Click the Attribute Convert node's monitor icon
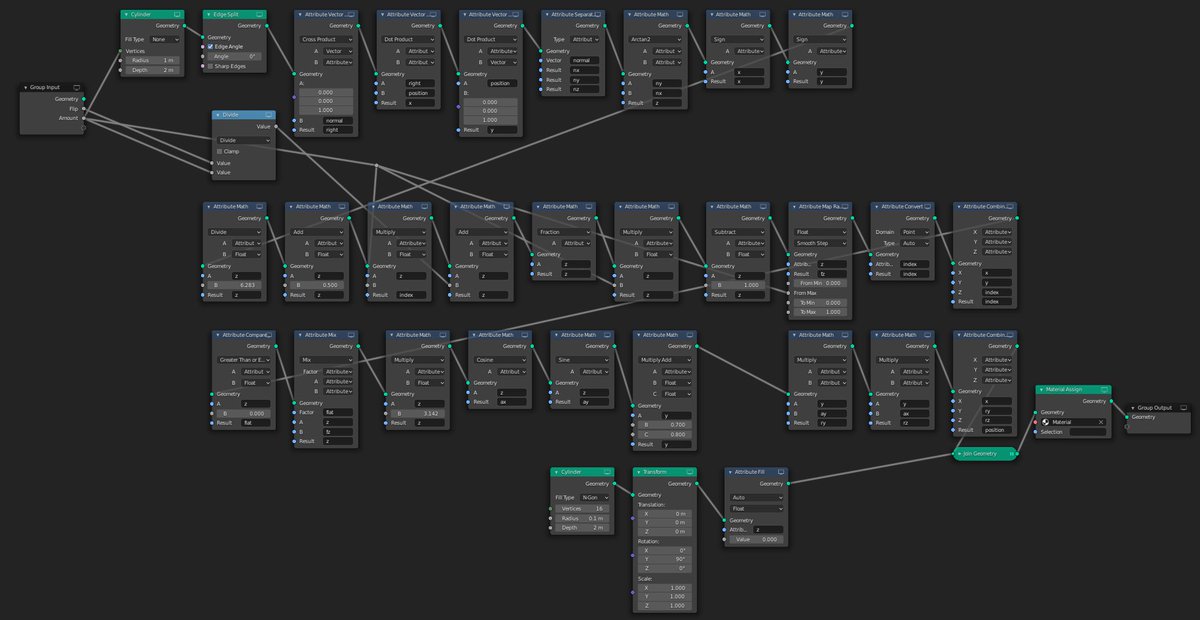This screenshot has height=620, width=1200. click(x=927, y=206)
